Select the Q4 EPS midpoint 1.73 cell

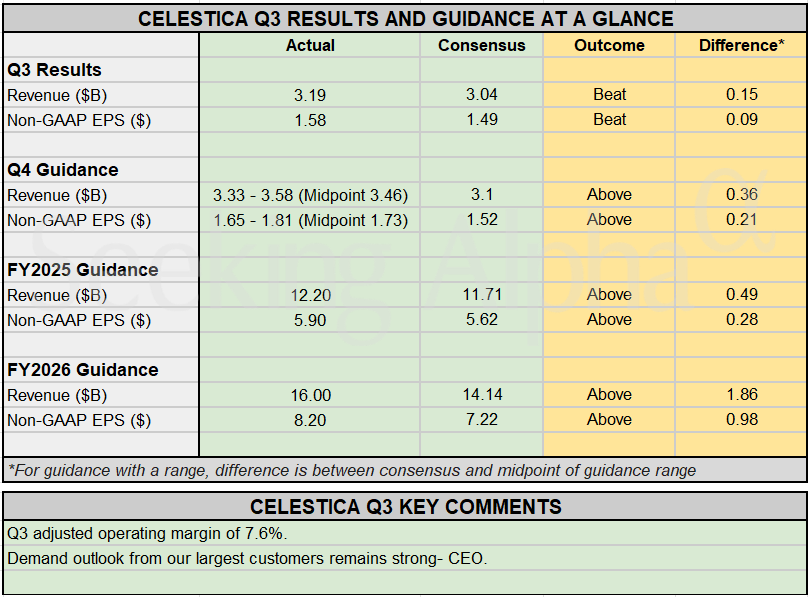pos(310,220)
